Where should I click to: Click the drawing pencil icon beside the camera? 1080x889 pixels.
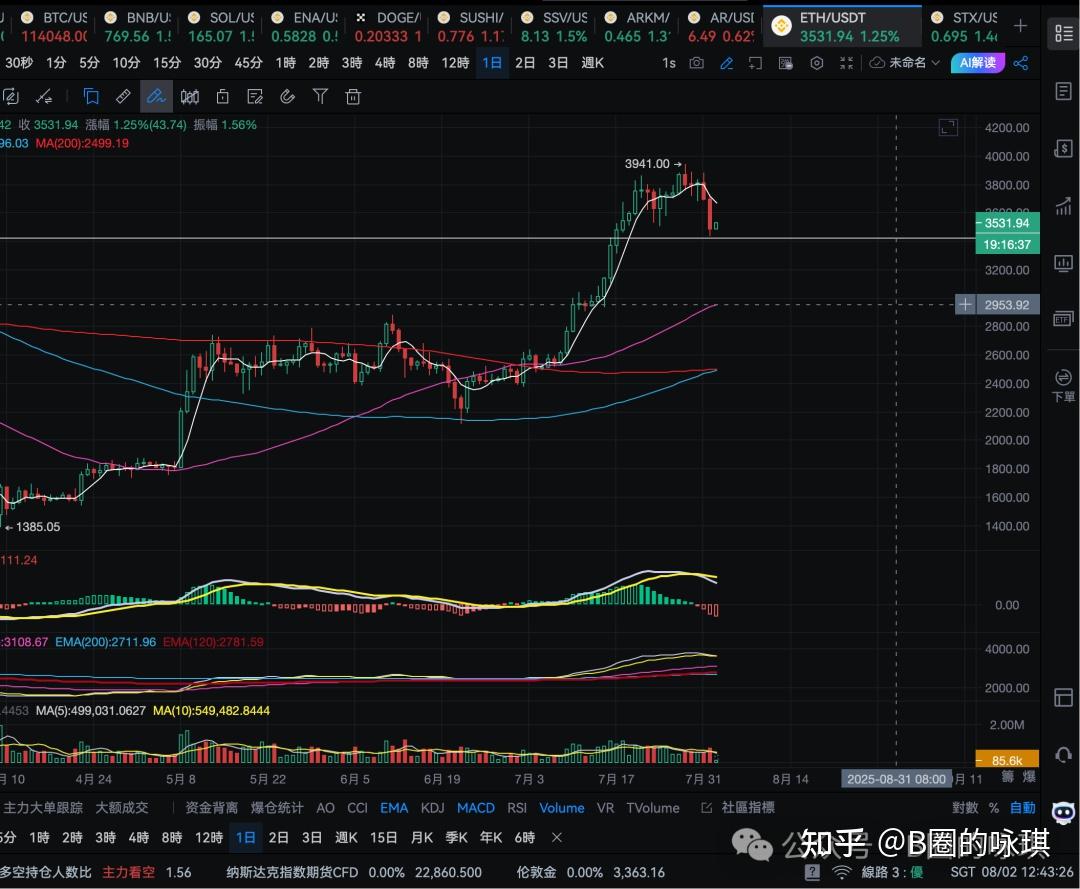coord(726,63)
